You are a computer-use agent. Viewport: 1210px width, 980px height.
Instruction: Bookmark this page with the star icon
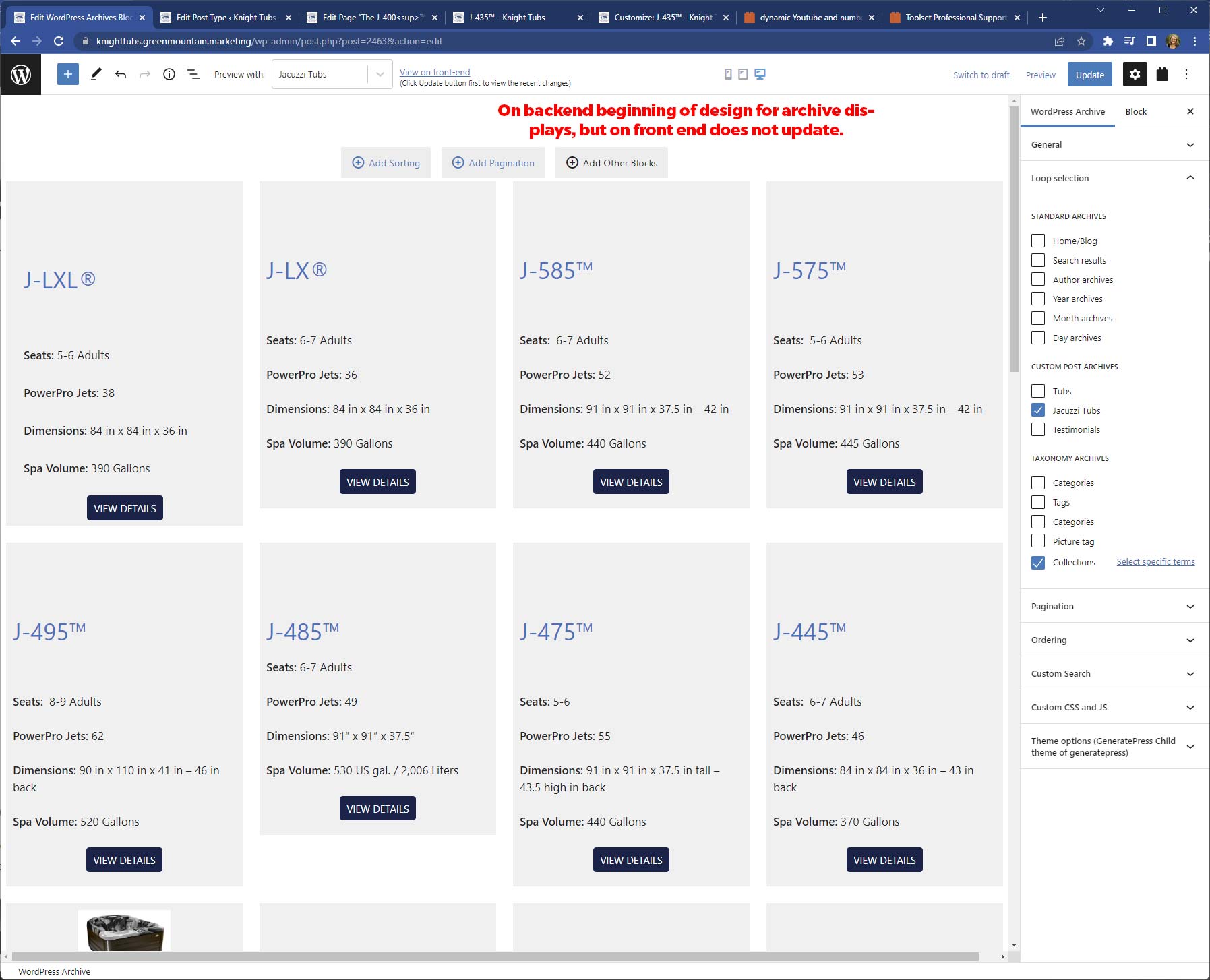point(1081,41)
